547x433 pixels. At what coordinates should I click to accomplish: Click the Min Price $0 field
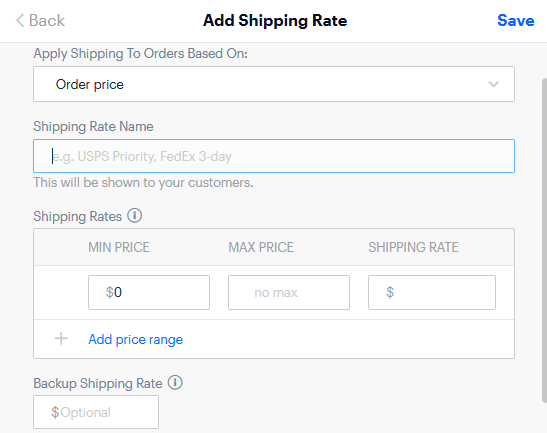tap(149, 292)
